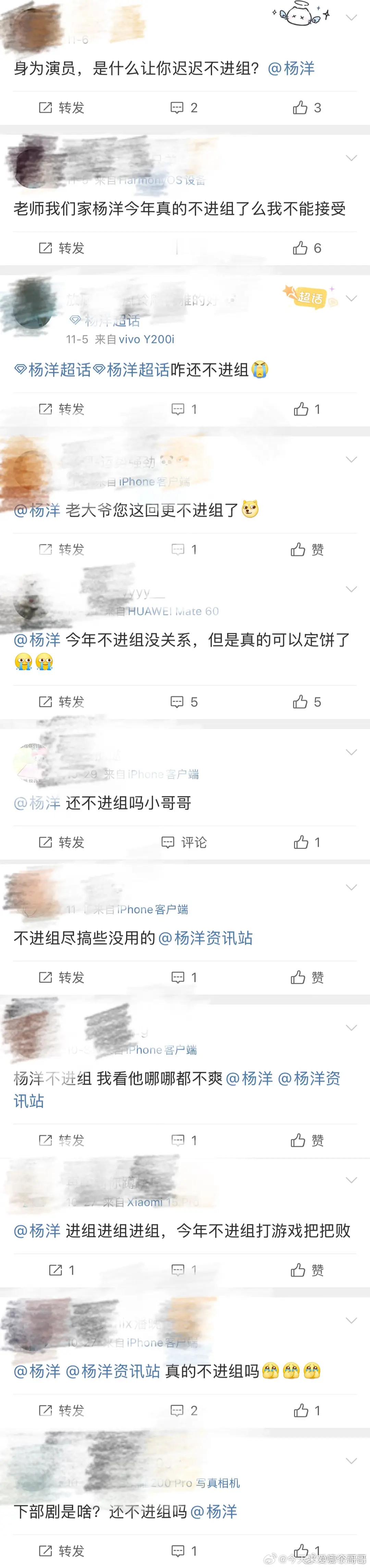Open the @杨洋 mention in the first post

(x=292, y=69)
